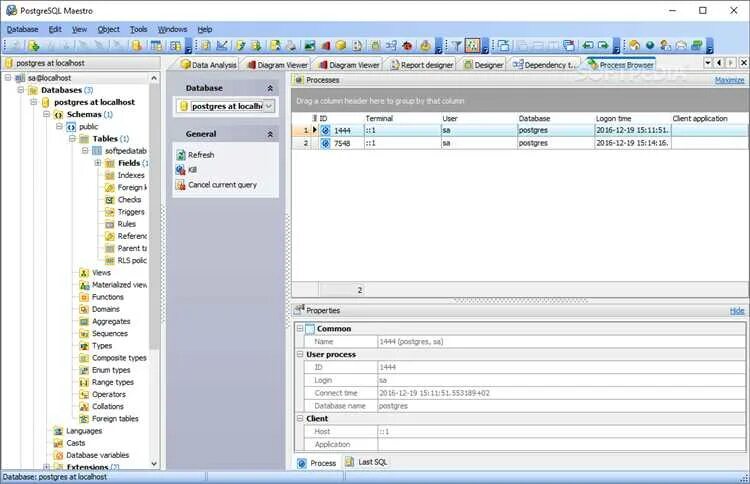Switch to the Report designer tab
The image size is (750, 484).
[421, 65]
